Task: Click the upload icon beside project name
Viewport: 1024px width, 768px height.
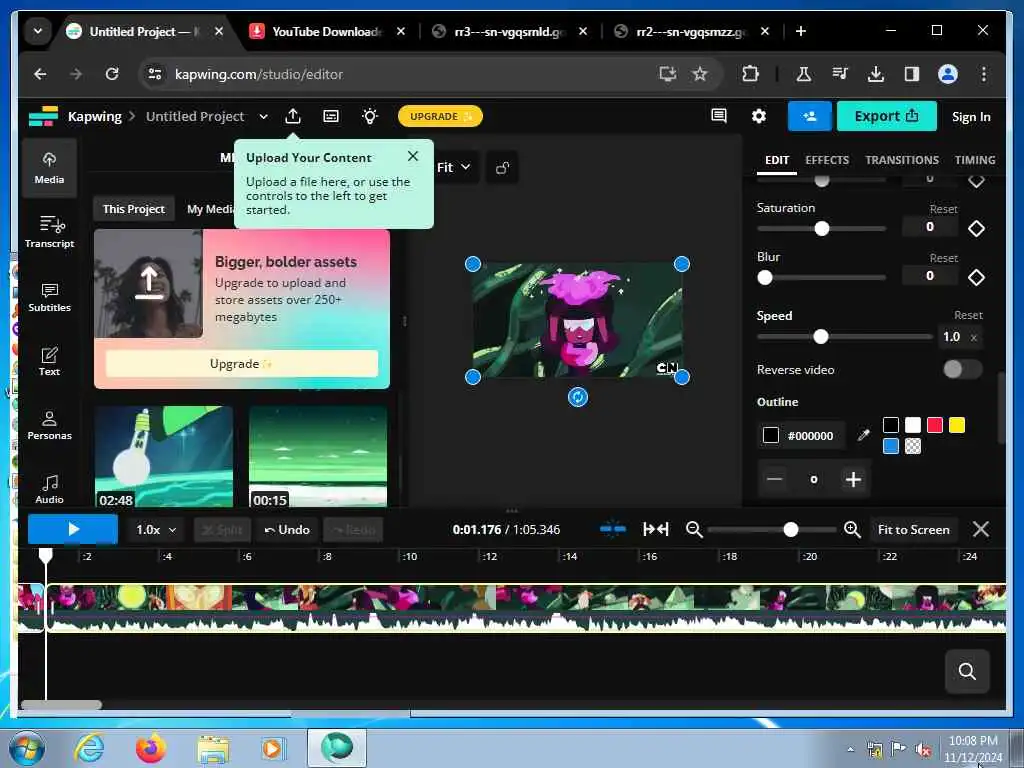Action: click(293, 116)
